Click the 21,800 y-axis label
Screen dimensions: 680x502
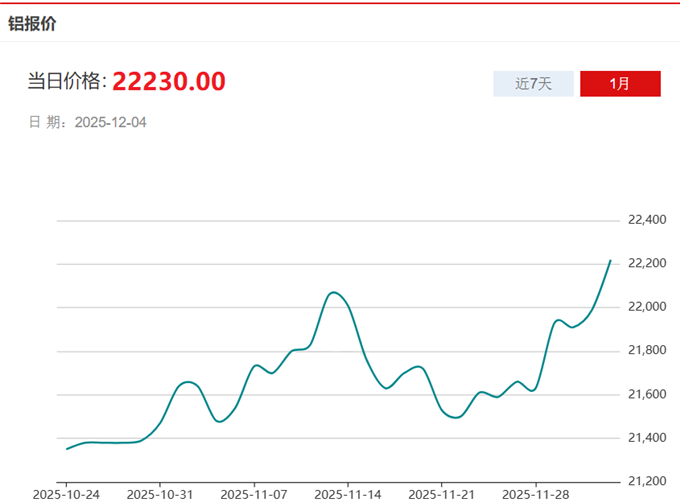[x=646, y=351]
